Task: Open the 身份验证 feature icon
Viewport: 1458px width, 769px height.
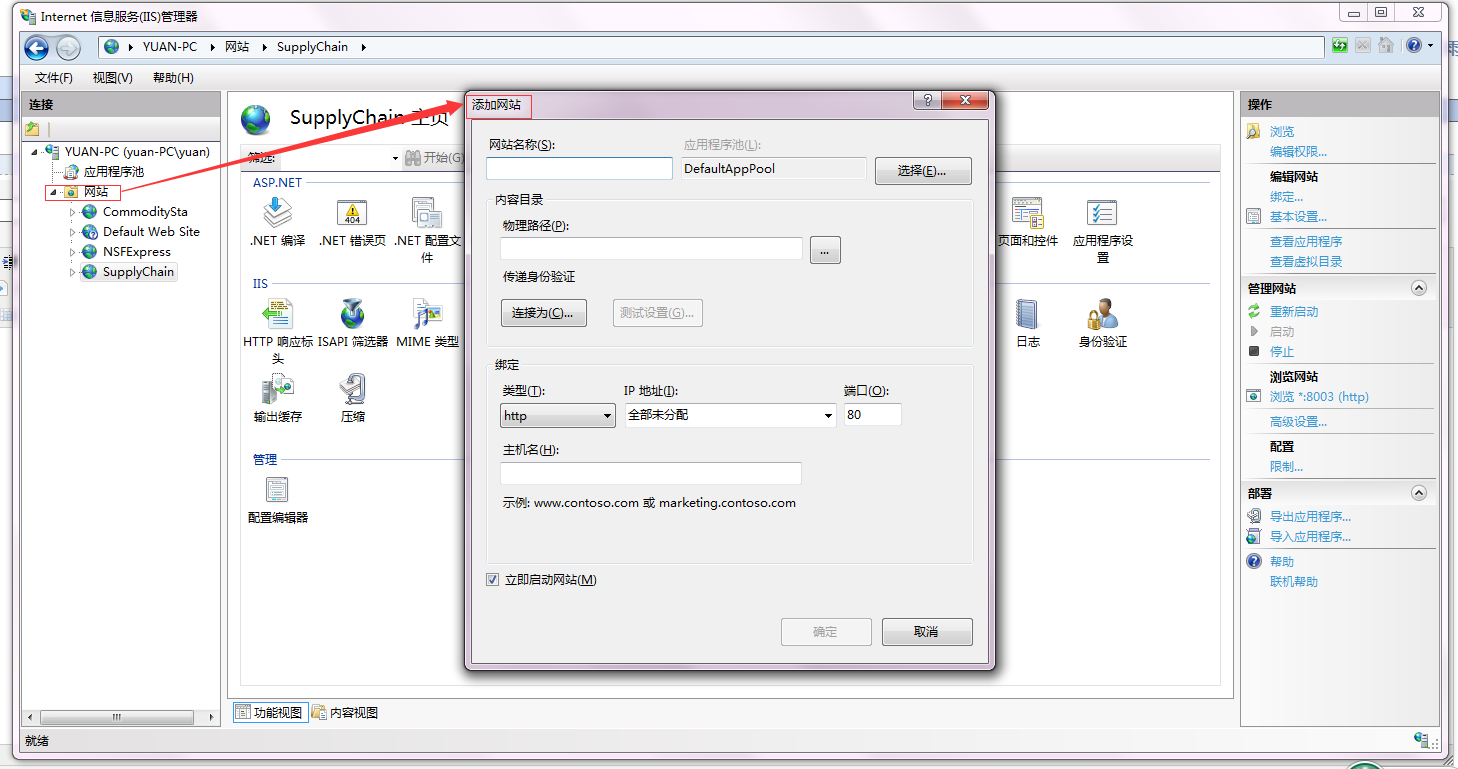Action: (1102, 314)
